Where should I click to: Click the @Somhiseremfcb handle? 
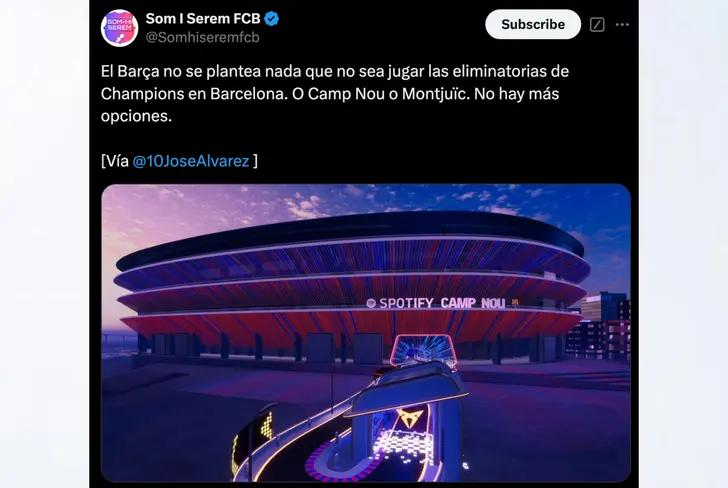click(x=202, y=37)
